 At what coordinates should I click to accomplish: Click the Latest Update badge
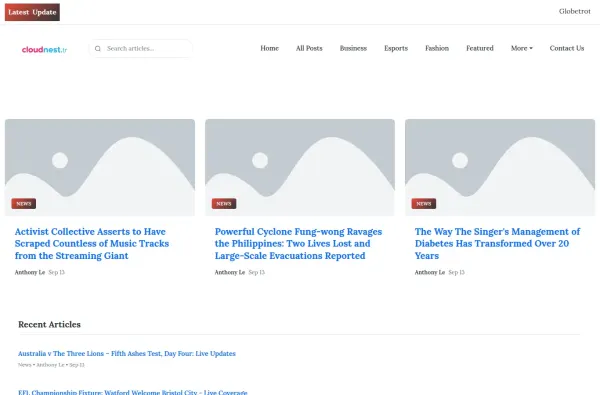[x=32, y=12]
